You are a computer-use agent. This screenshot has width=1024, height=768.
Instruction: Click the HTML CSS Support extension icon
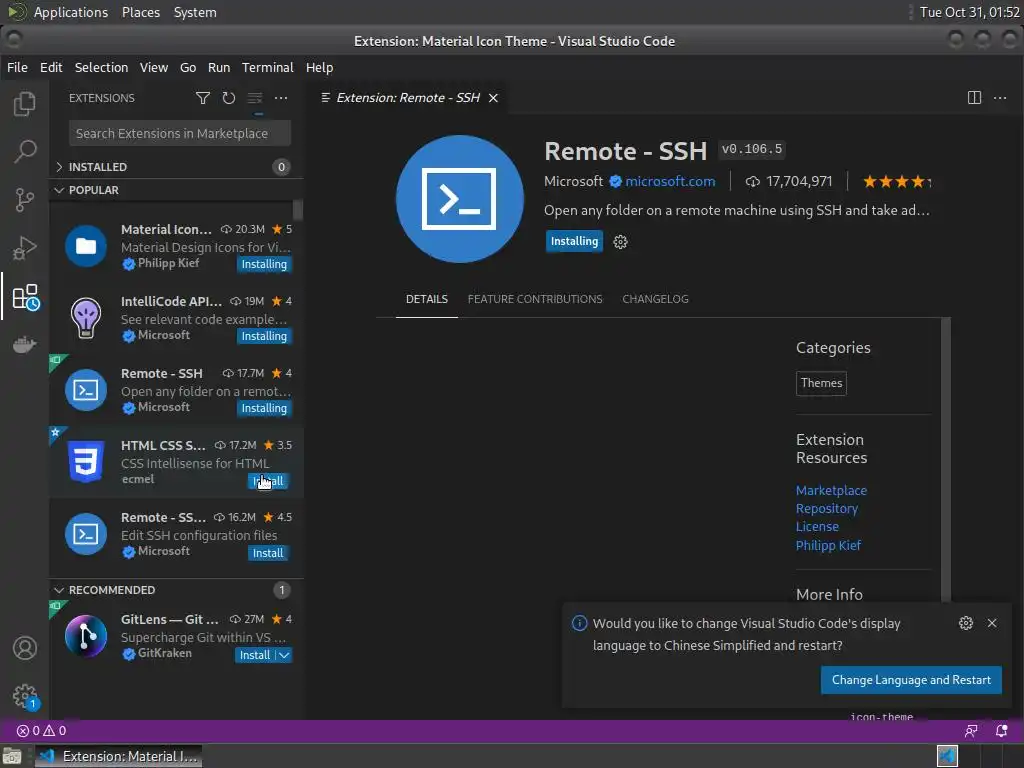pyautogui.click(x=86, y=461)
